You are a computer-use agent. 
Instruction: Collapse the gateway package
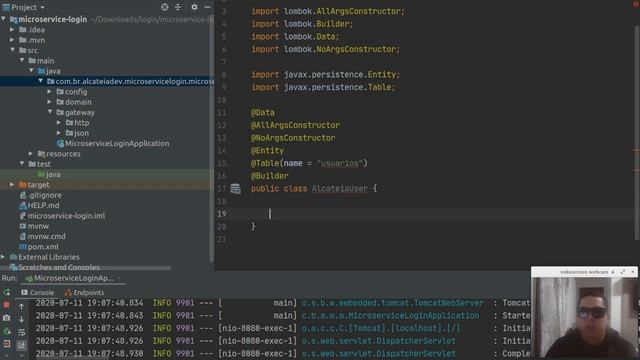click(50, 111)
